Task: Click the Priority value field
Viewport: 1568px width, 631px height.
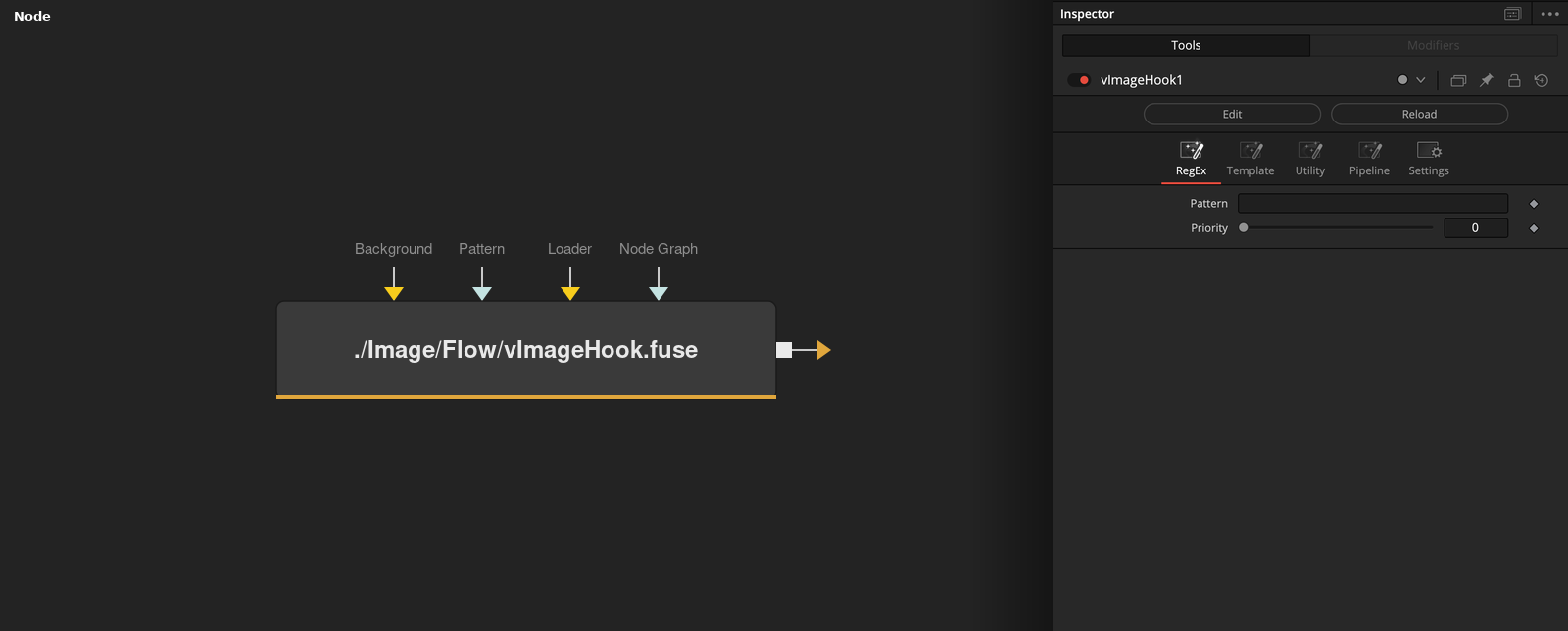Action: [1475, 227]
